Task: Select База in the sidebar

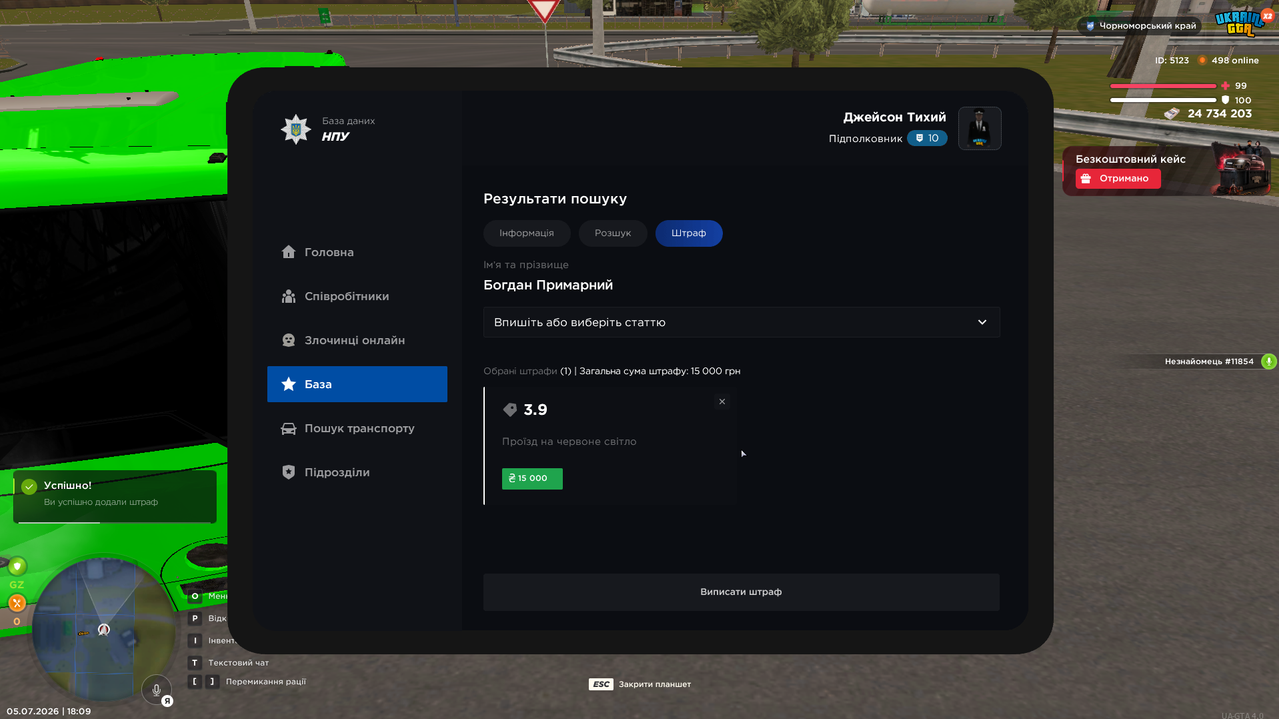Action: pyautogui.click(x=357, y=384)
